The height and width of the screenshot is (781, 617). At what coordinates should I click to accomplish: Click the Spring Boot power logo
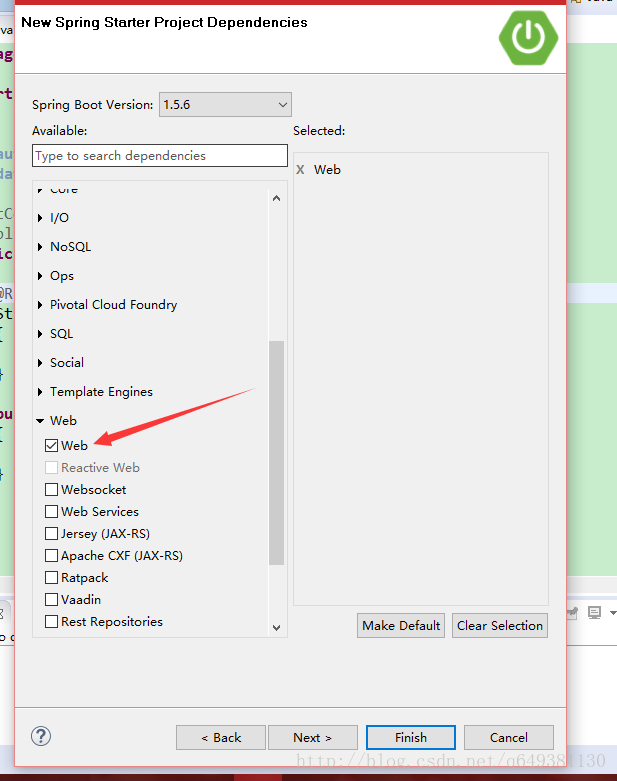(528, 38)
